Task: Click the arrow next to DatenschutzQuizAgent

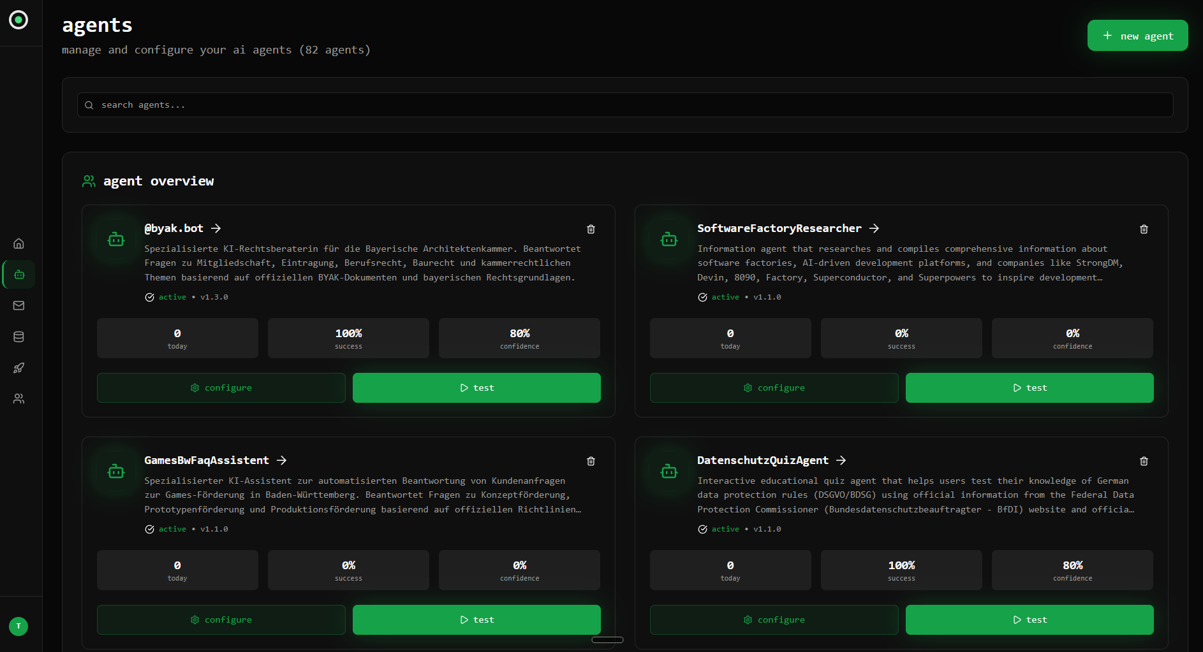Action: [x=841, y=460]
